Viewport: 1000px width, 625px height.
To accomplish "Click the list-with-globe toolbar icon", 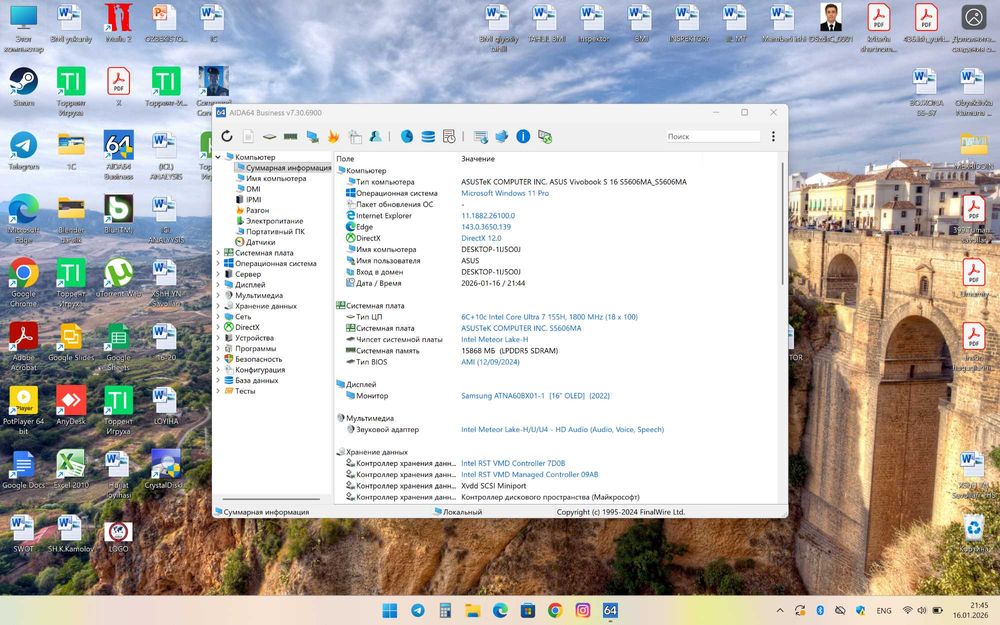I will pos(481,136).
